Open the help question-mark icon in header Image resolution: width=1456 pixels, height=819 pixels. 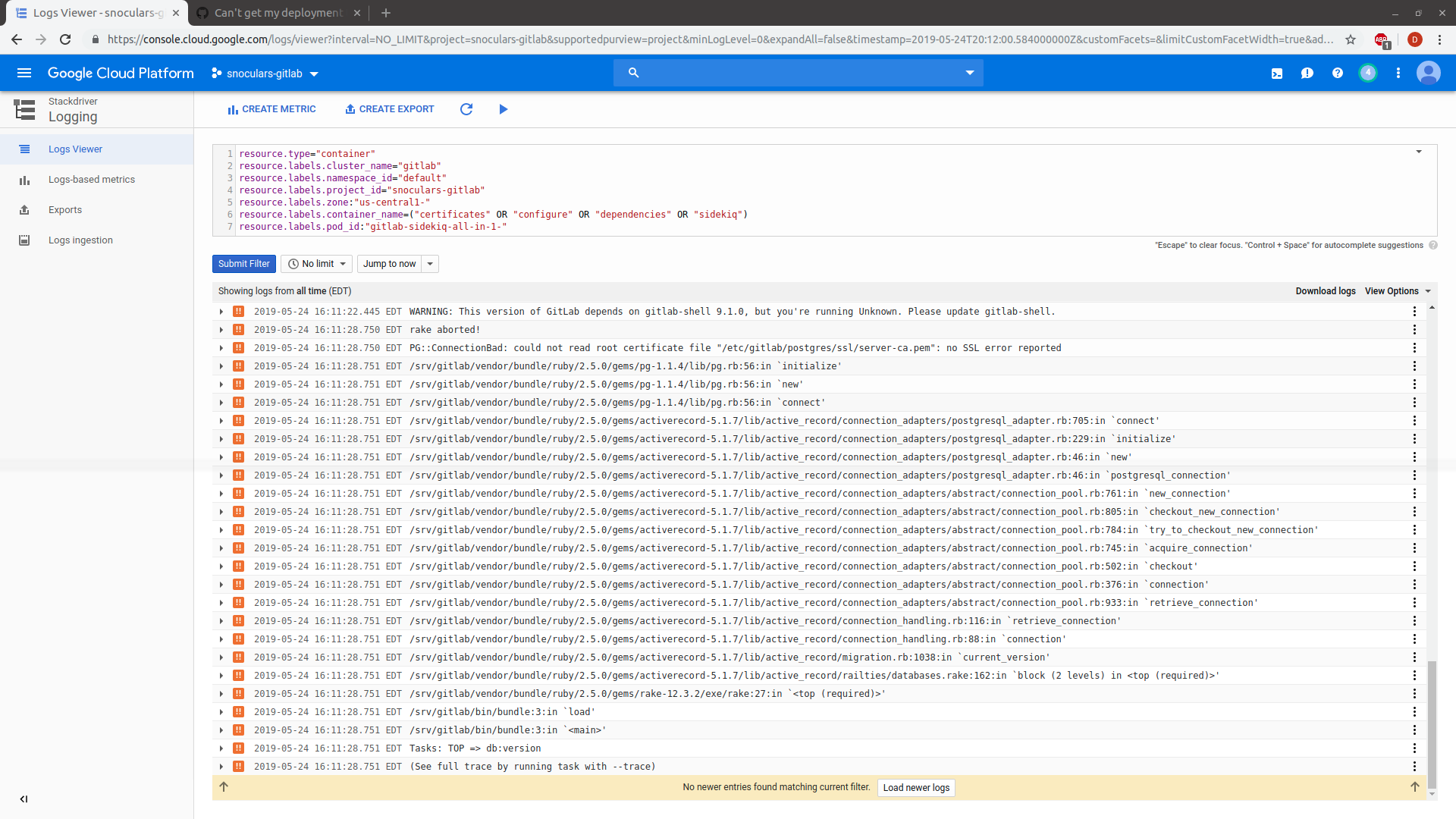pyautogui.click(x=1338, y=74)
